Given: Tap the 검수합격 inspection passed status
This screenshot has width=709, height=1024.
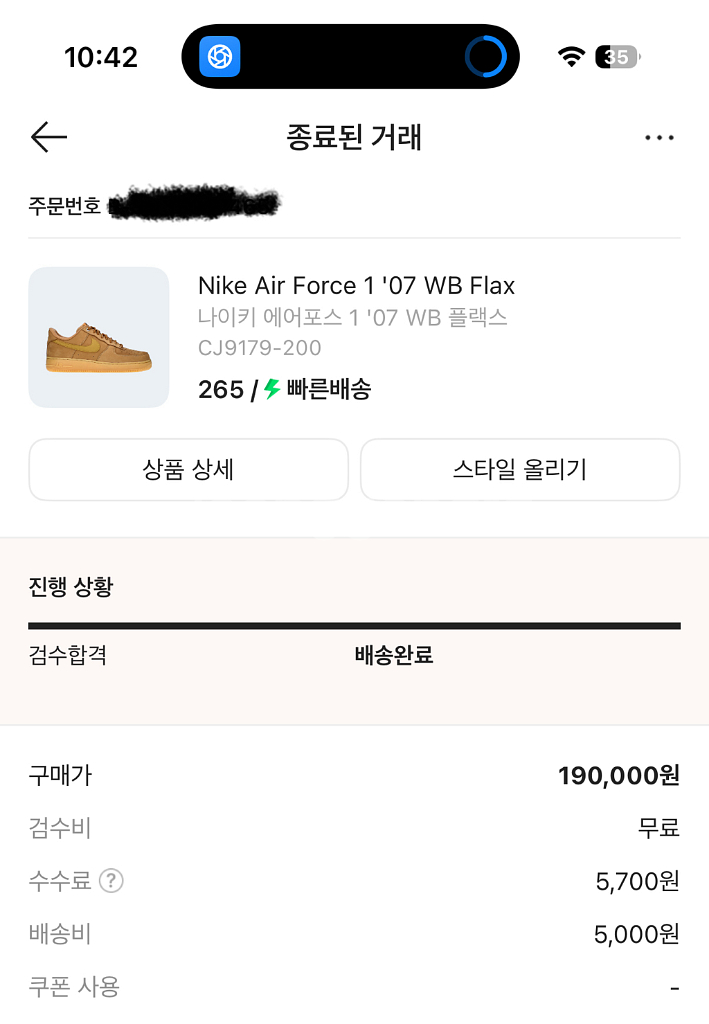Looking at the screenshot, I should [x=68, y=656].
